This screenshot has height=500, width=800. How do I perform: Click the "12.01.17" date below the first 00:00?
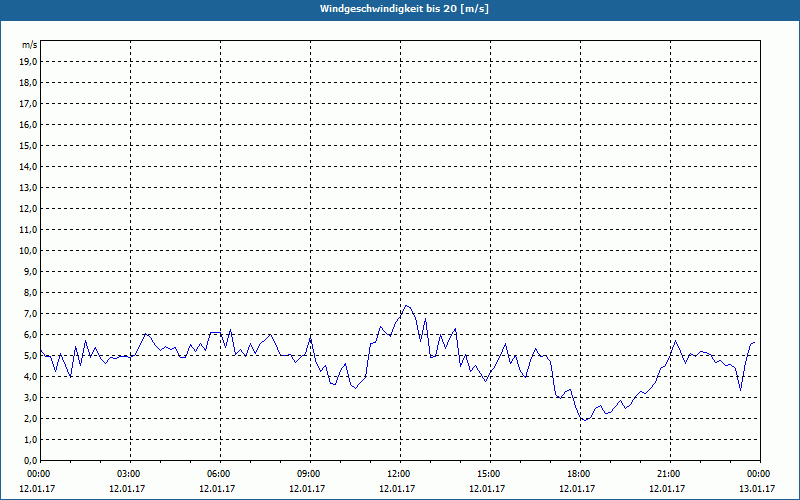tap(37, 489)
